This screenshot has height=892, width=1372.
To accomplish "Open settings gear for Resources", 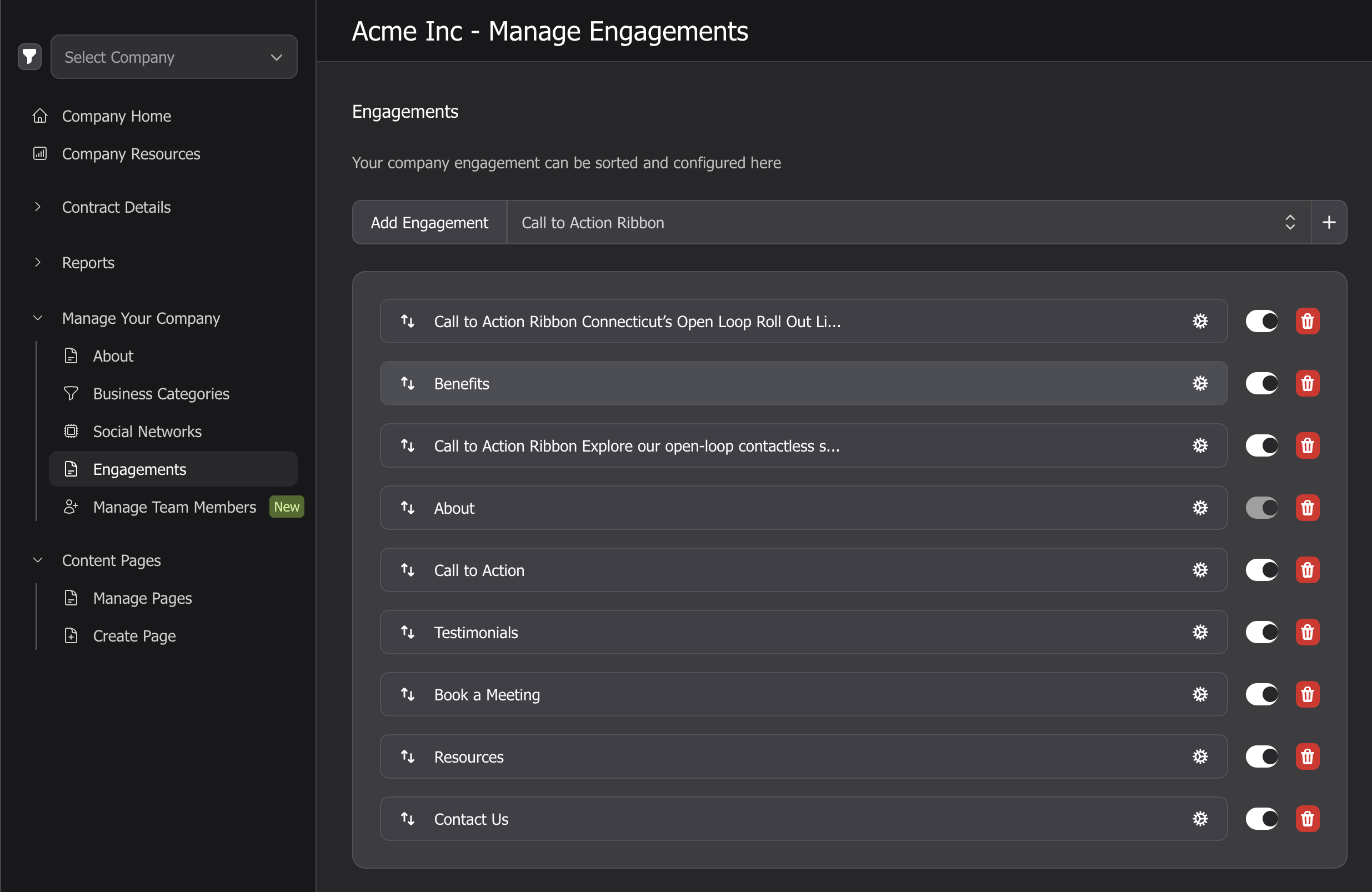I will click(1200, 757).
